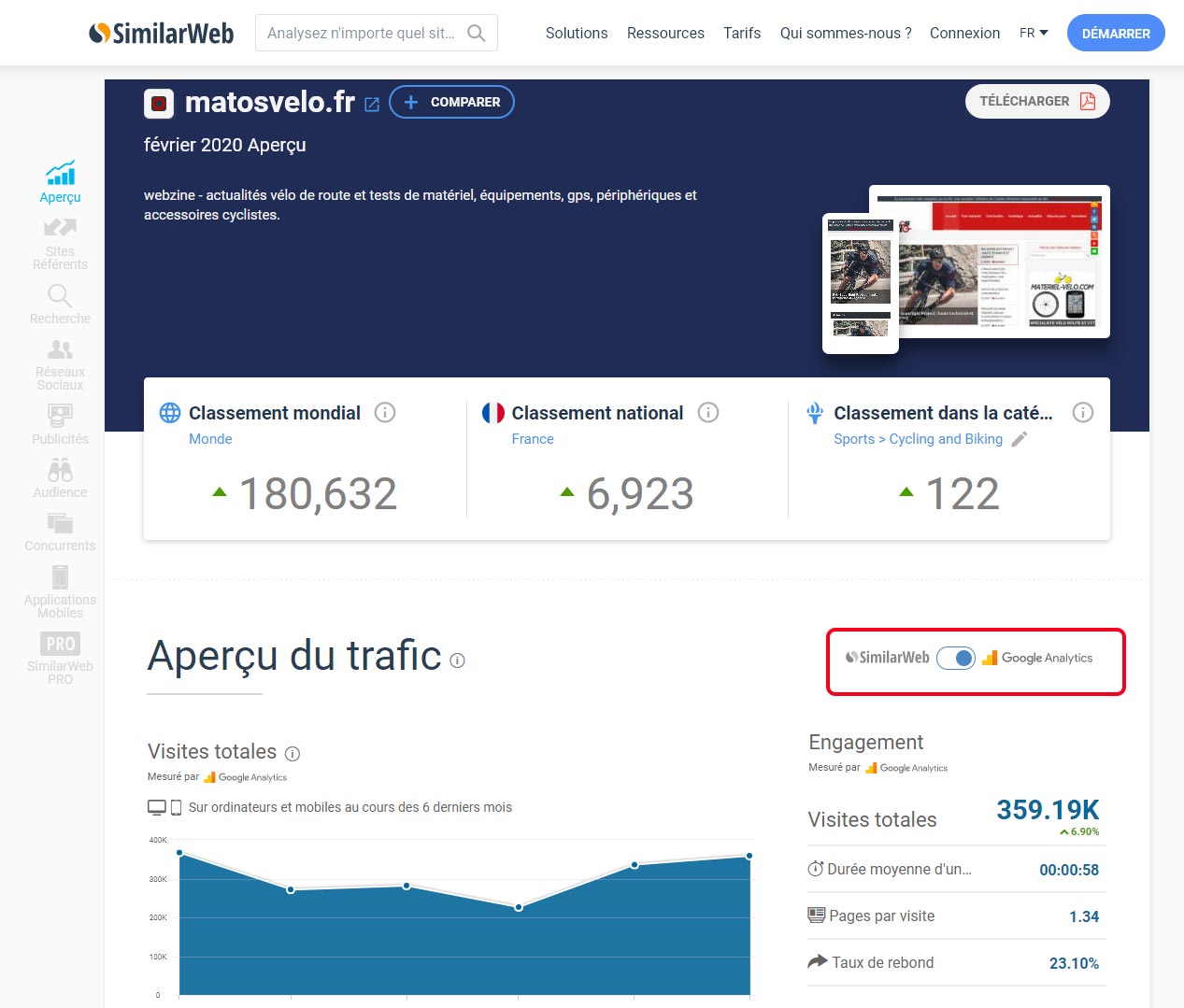This screenshot has height=1008, width=1184.
Task: Click info icon next to Visites totales heading
Action: tap(292, 753)
